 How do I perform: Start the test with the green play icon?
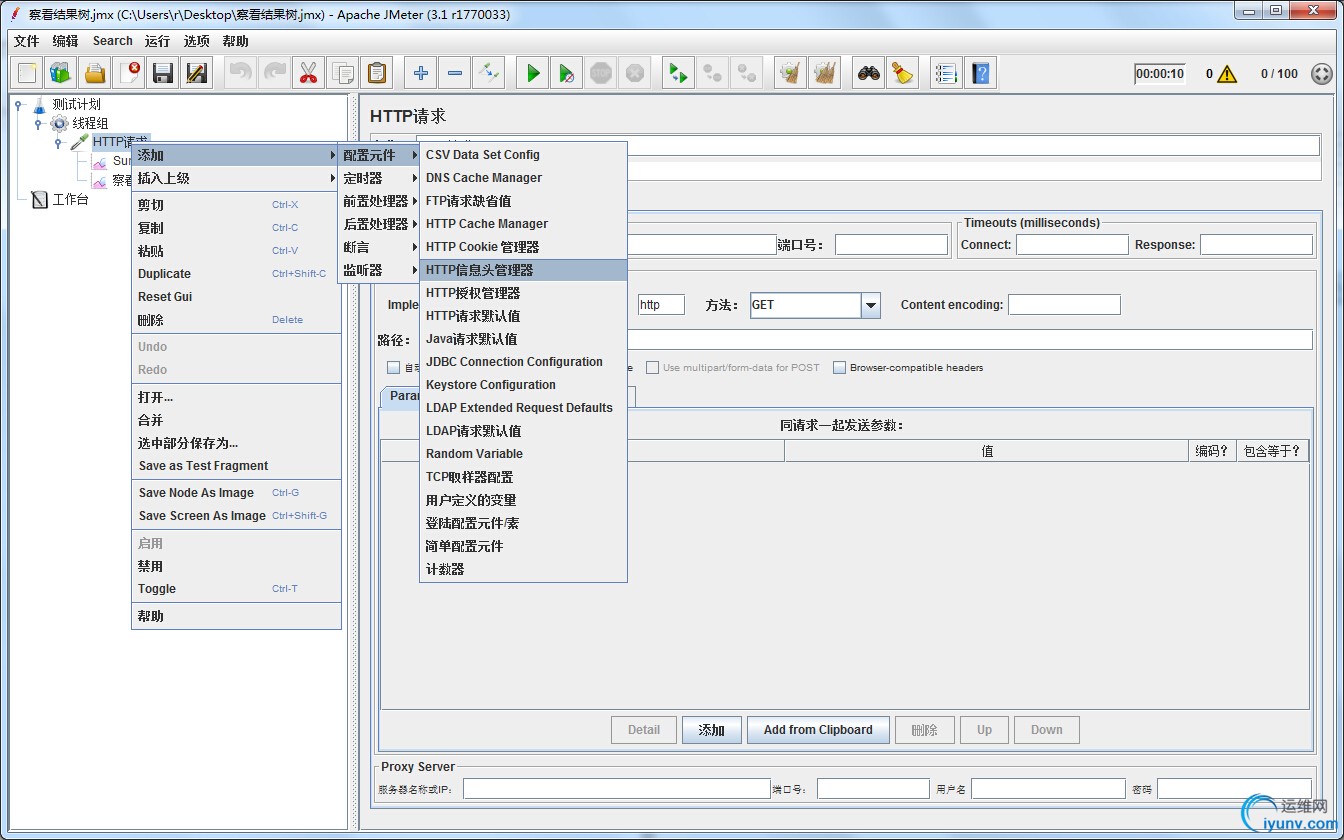pos(533,73)
